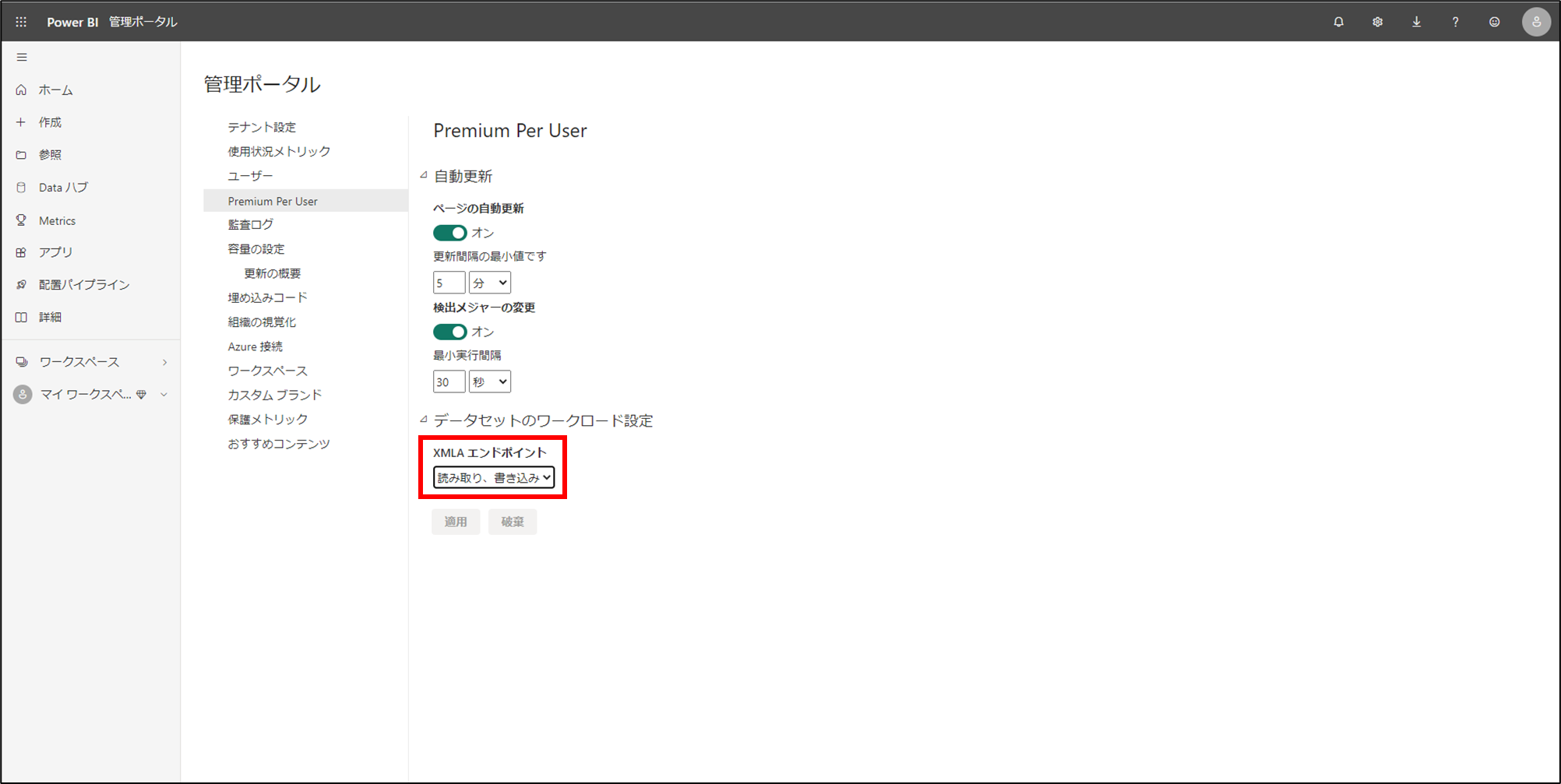Open the user account avatar
Screen dimensions: 1561x784
point(1536,22)
